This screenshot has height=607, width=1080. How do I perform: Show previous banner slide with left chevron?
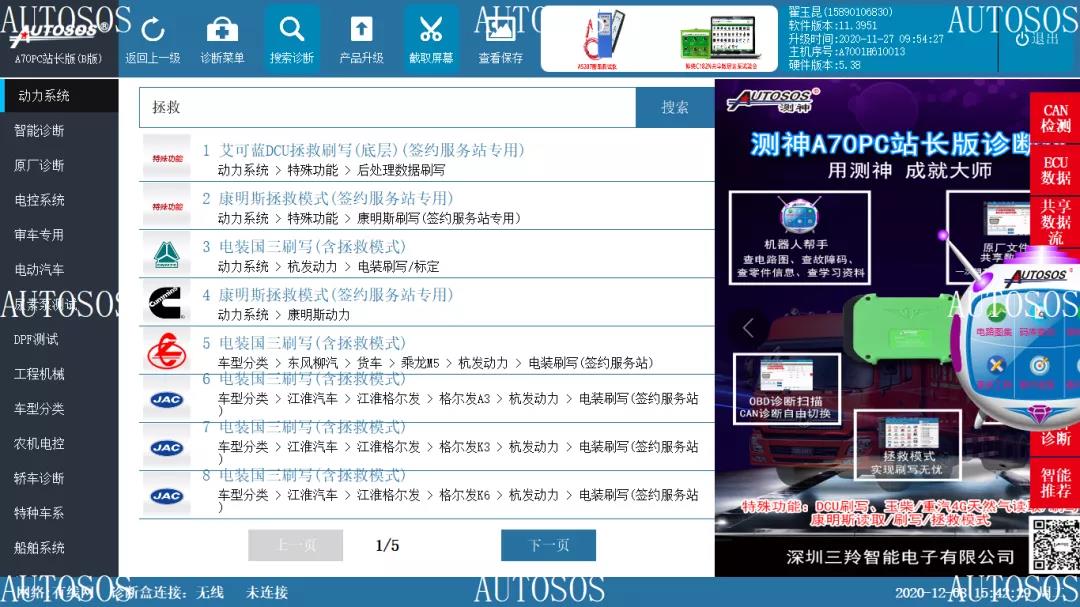[x=749, y=327]
